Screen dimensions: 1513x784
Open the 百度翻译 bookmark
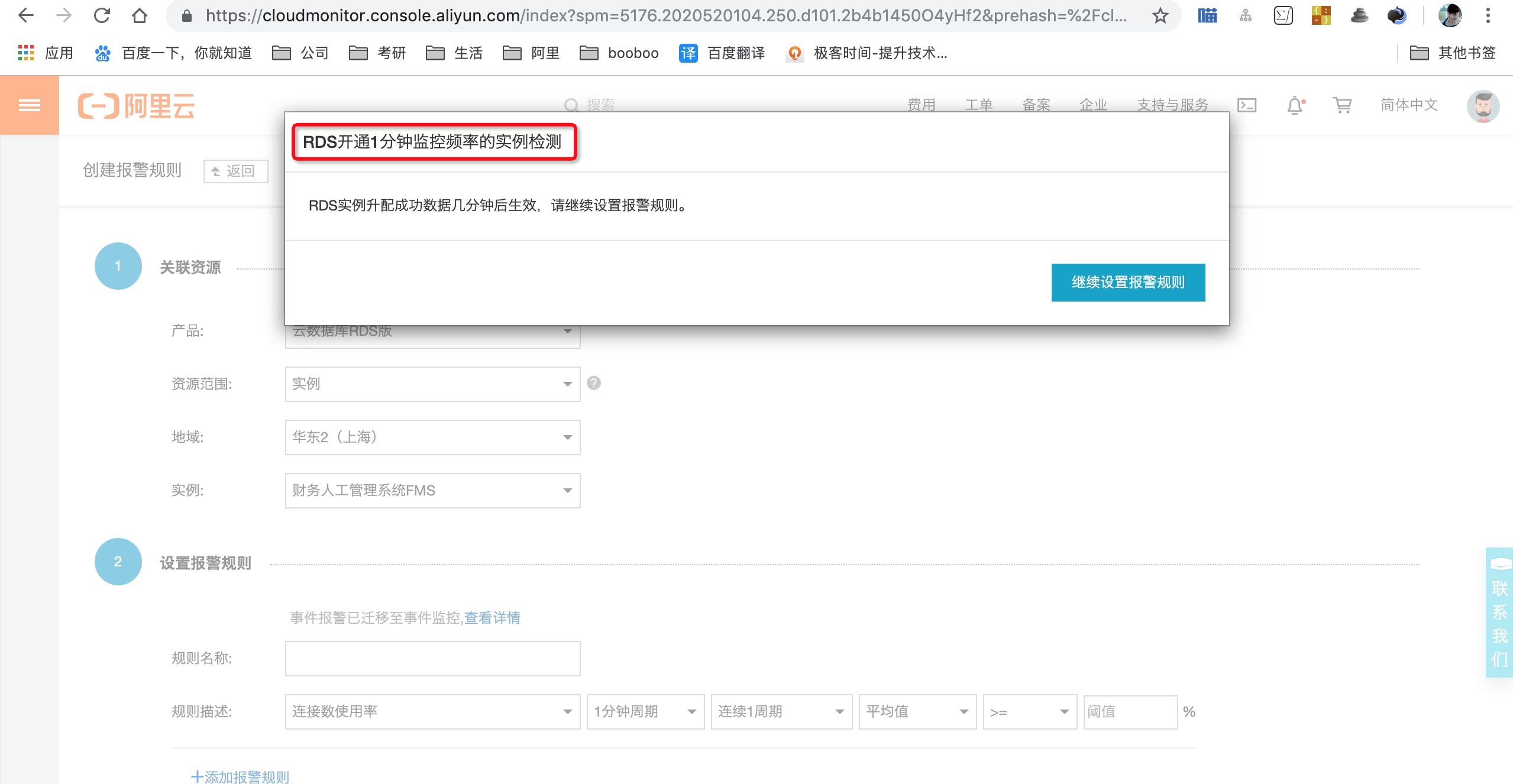pos(722,53)
